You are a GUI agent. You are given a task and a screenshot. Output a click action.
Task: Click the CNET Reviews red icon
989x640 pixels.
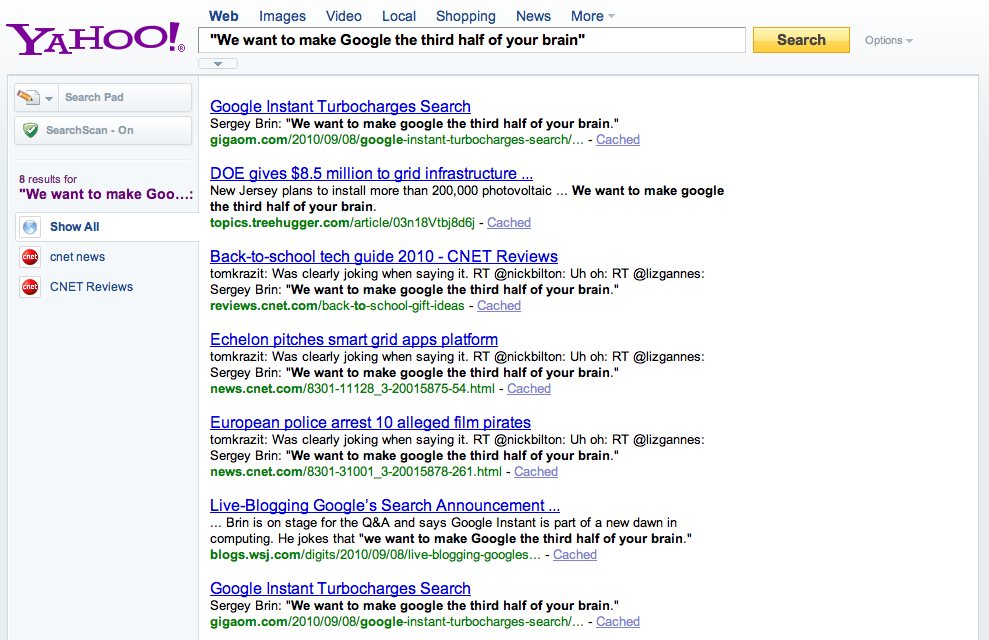pos(30,287)
